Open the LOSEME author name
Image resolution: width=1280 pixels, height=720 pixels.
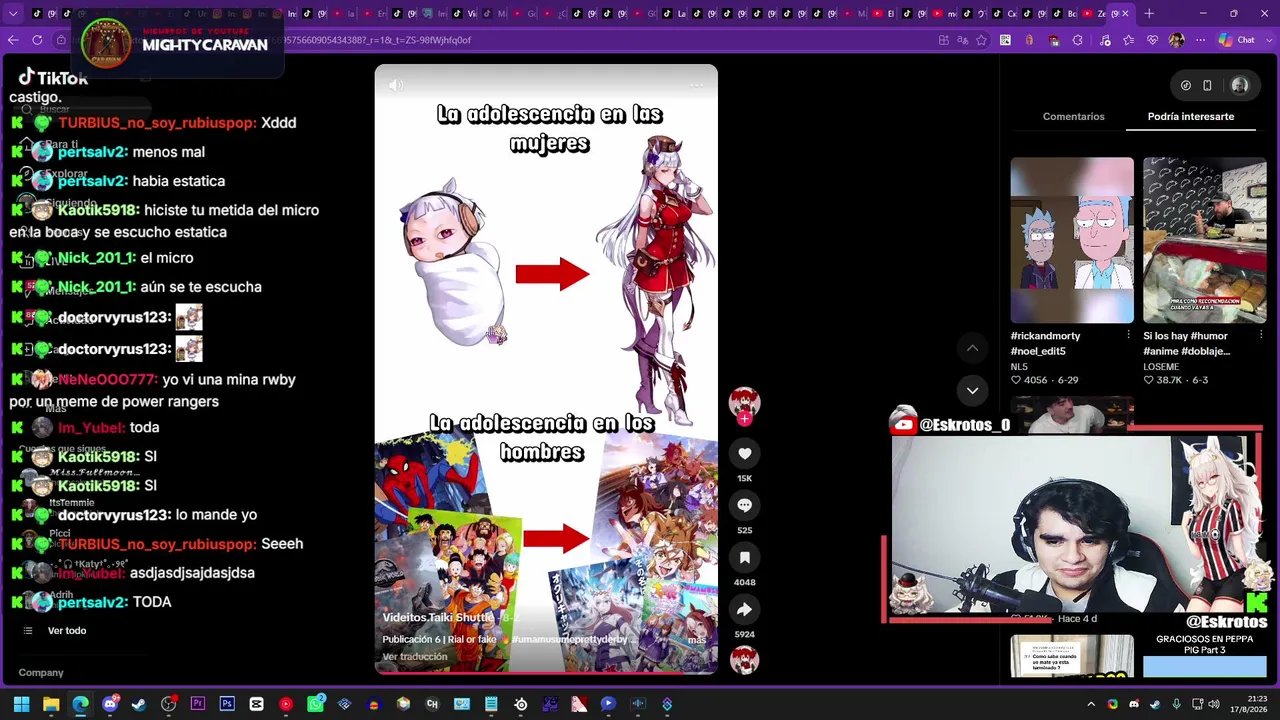1161,367
